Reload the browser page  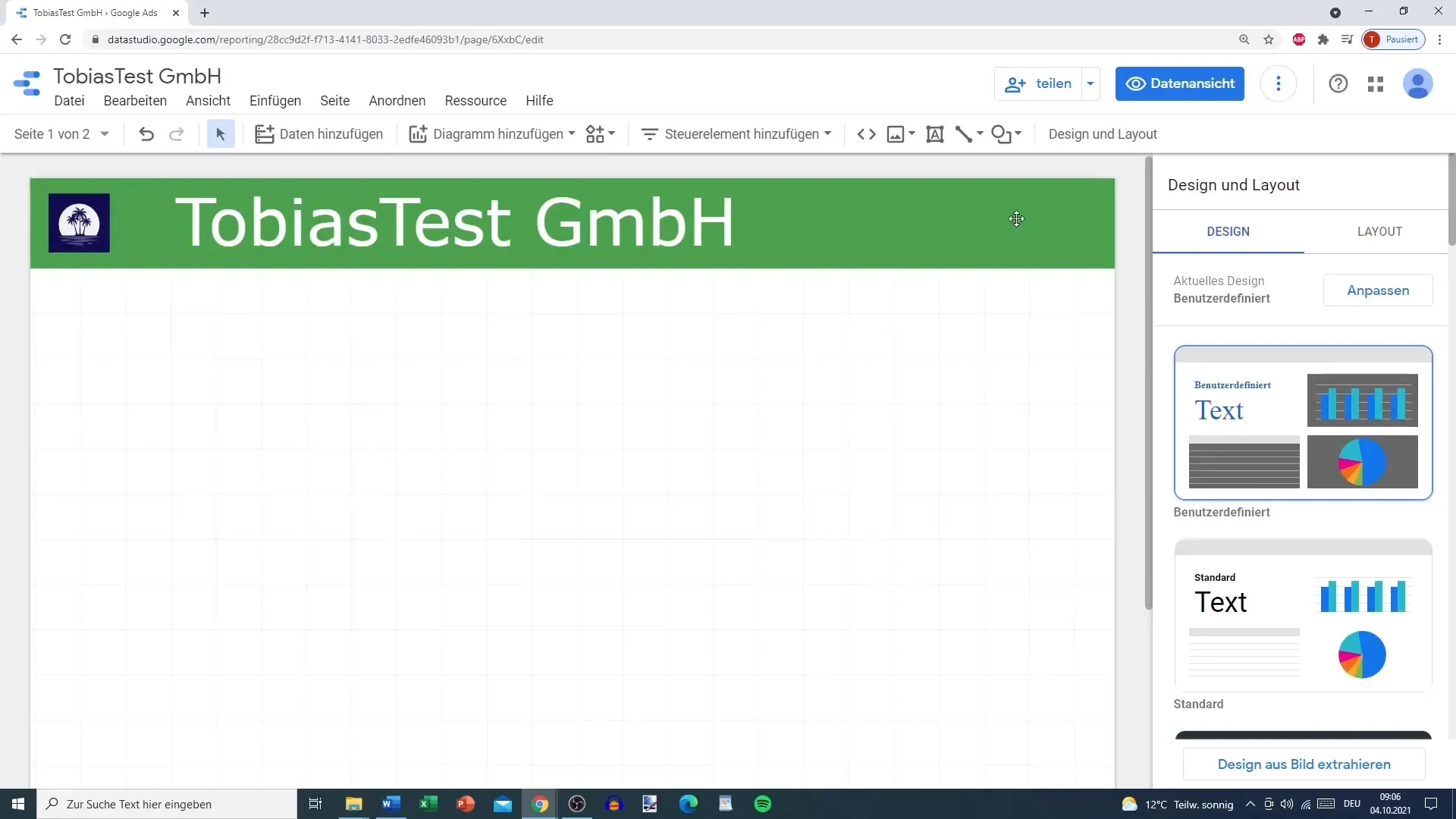(x=65, y=39)
